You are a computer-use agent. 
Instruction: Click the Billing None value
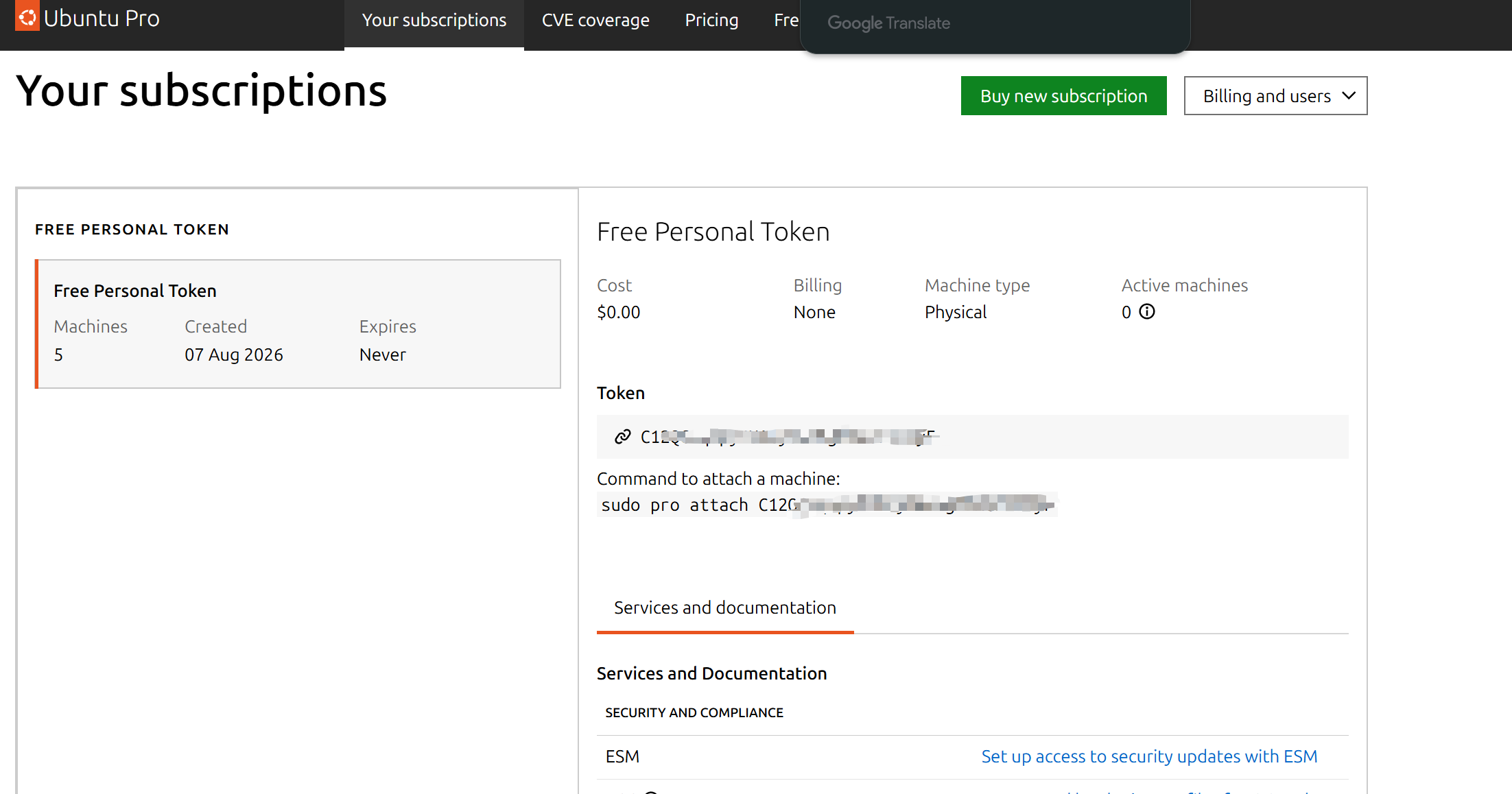(814, 313)
